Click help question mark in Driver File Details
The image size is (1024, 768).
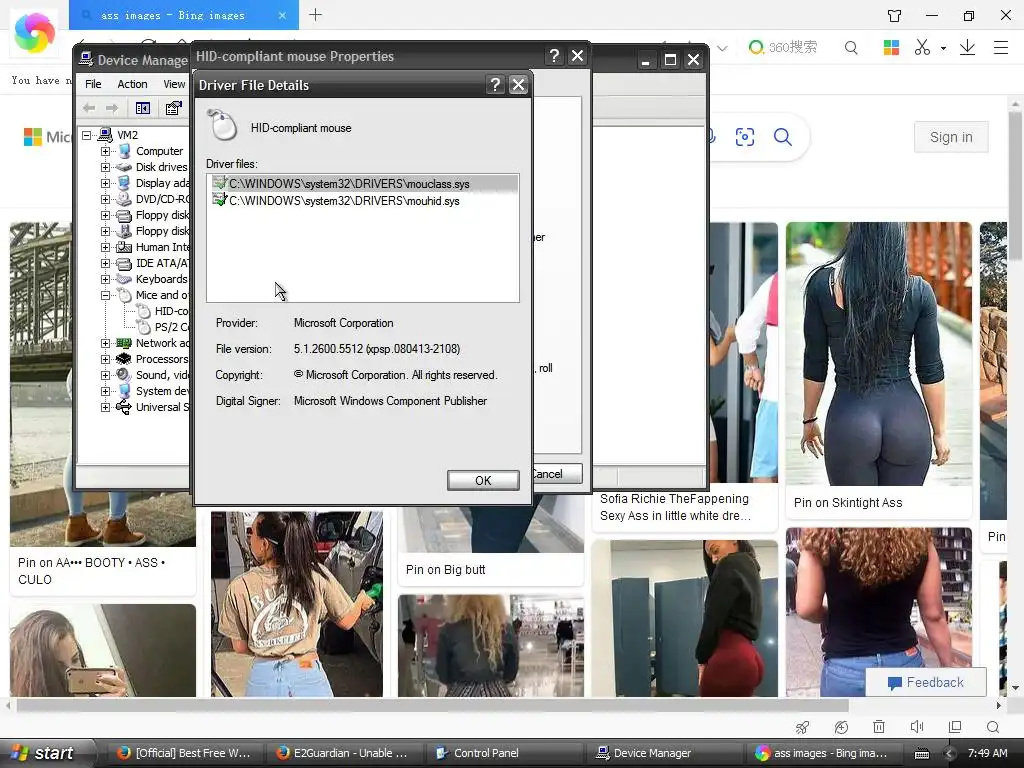(495, 84)
